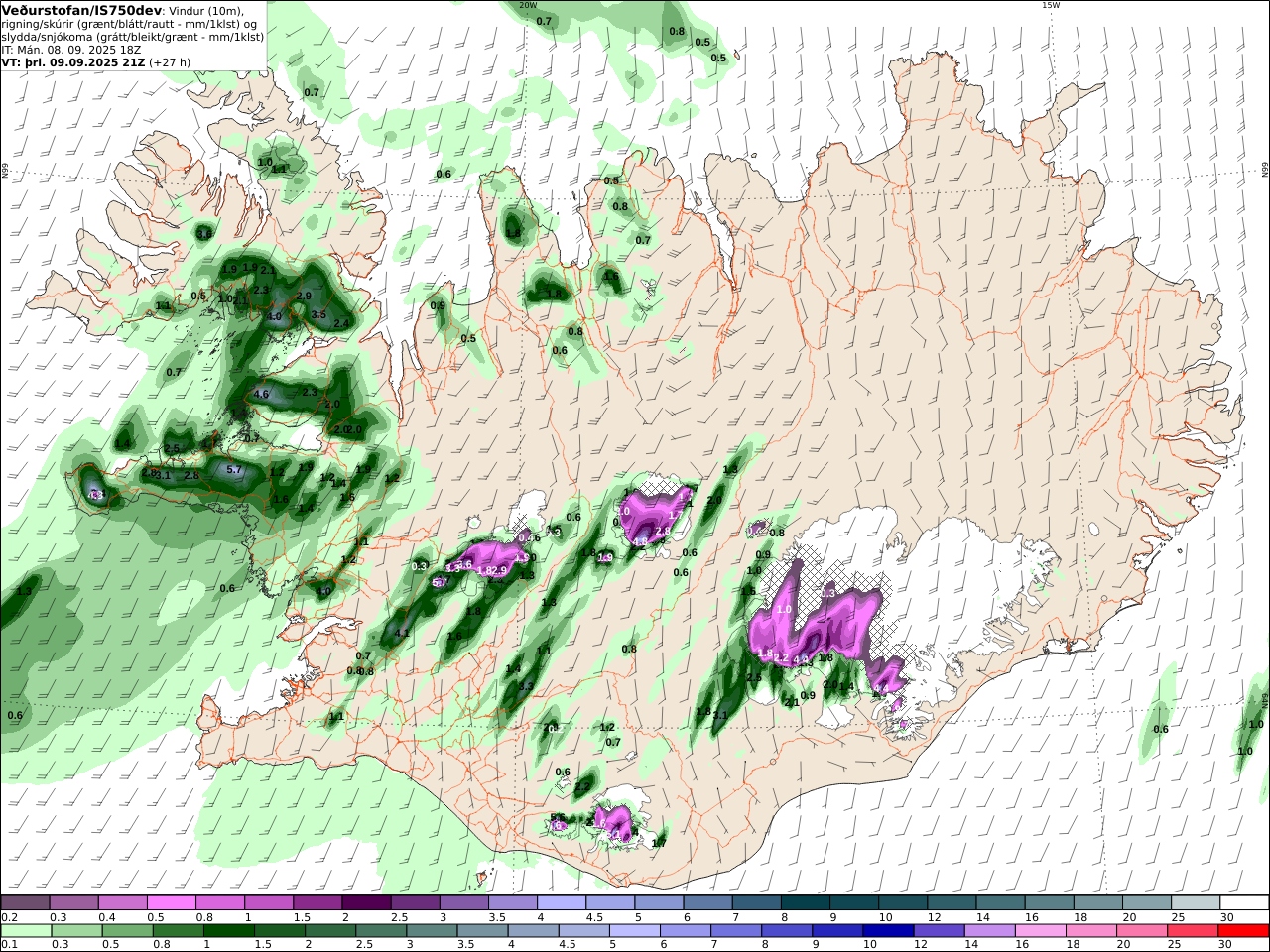Click the '15W' longitude label
The width and height of the screenshot is (1270, 952).
click(x=1051, y=5)
